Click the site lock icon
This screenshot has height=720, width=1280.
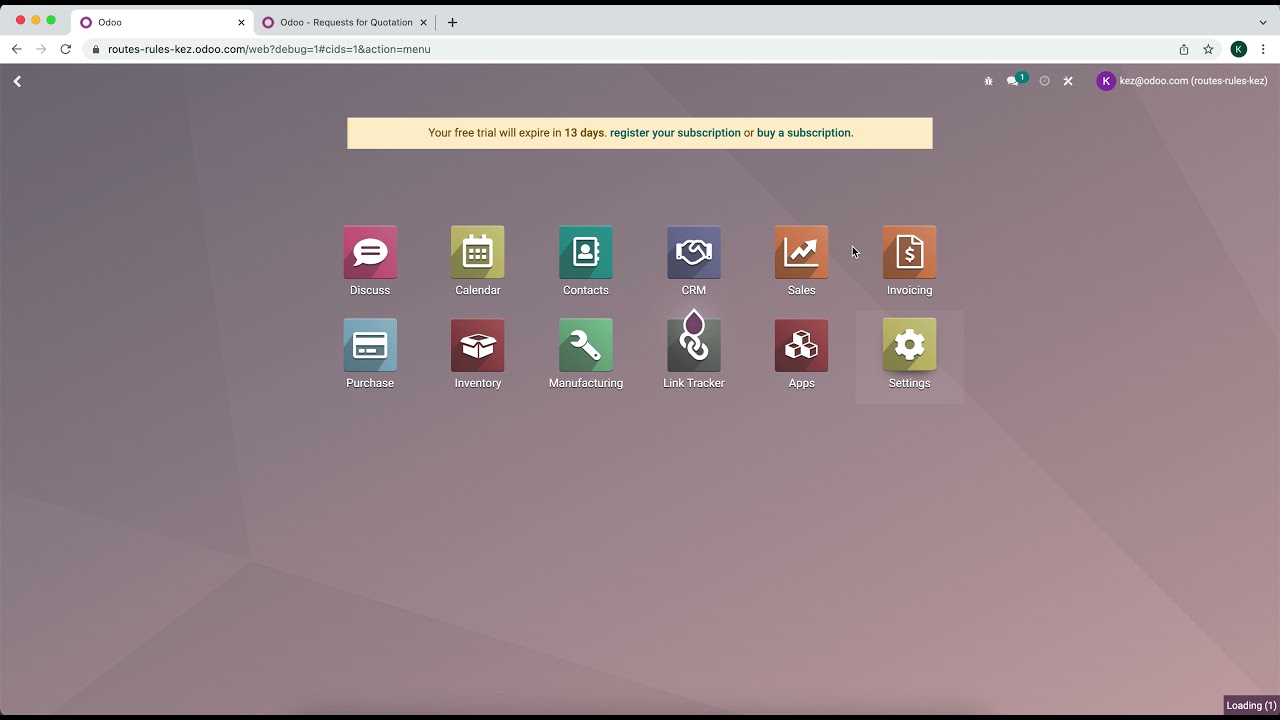[96, 49]
